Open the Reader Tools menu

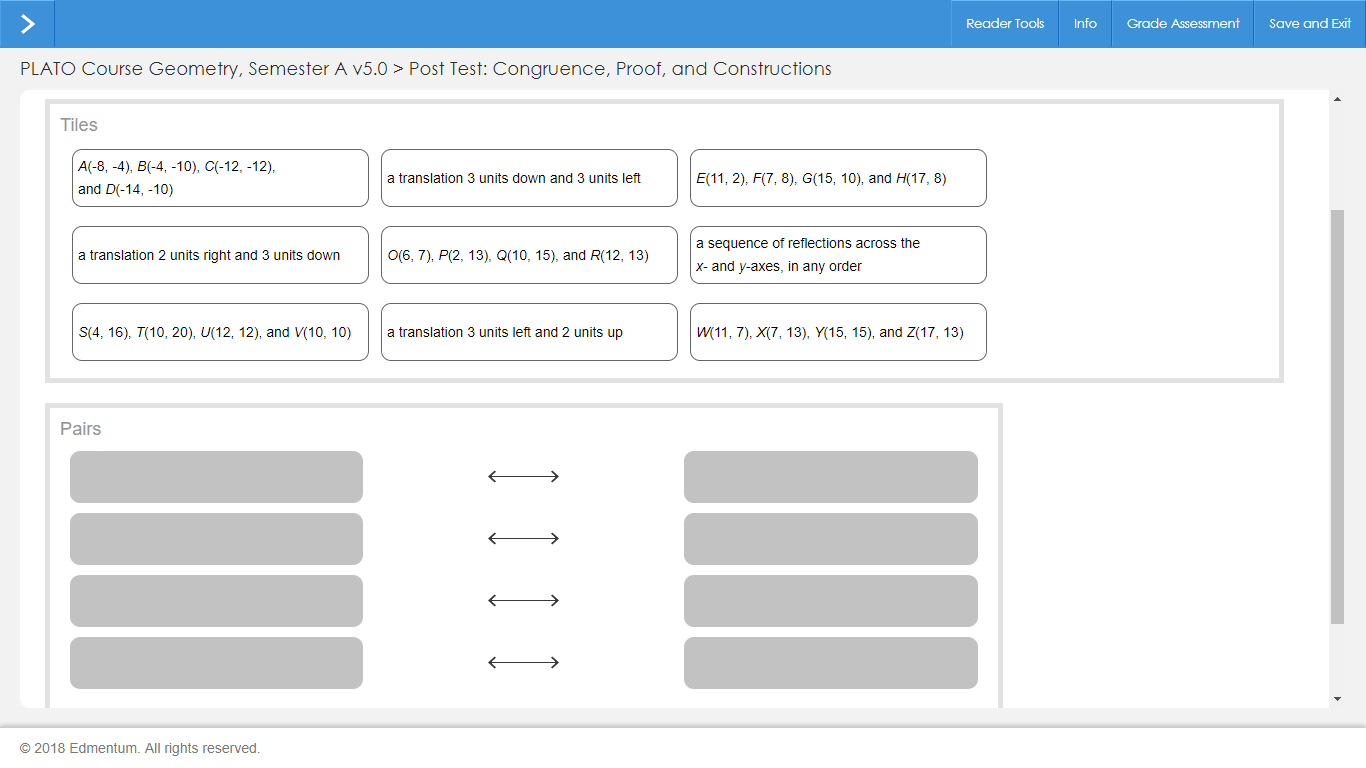click(1004, 24)
